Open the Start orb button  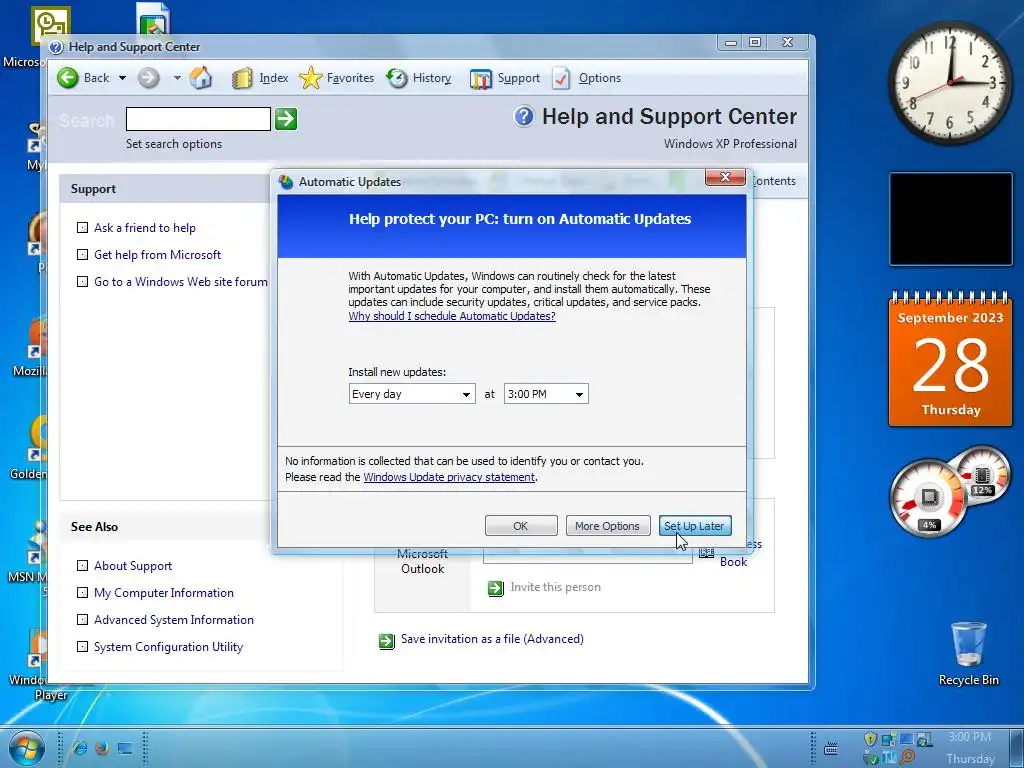[26, 748]
